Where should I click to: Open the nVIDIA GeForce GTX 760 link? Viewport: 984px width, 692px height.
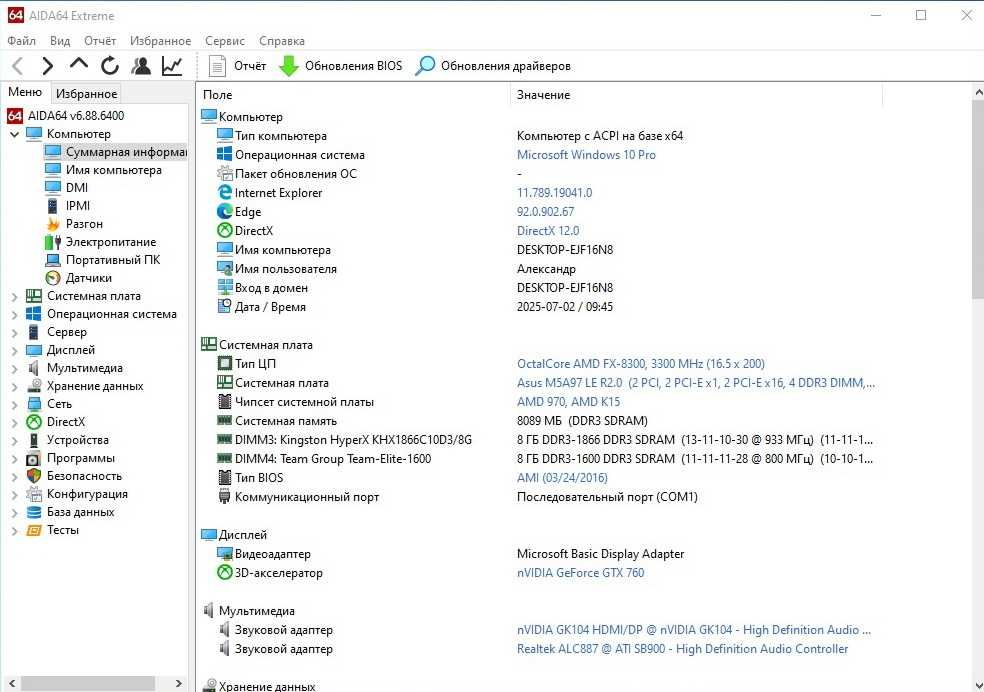point(580,573)
